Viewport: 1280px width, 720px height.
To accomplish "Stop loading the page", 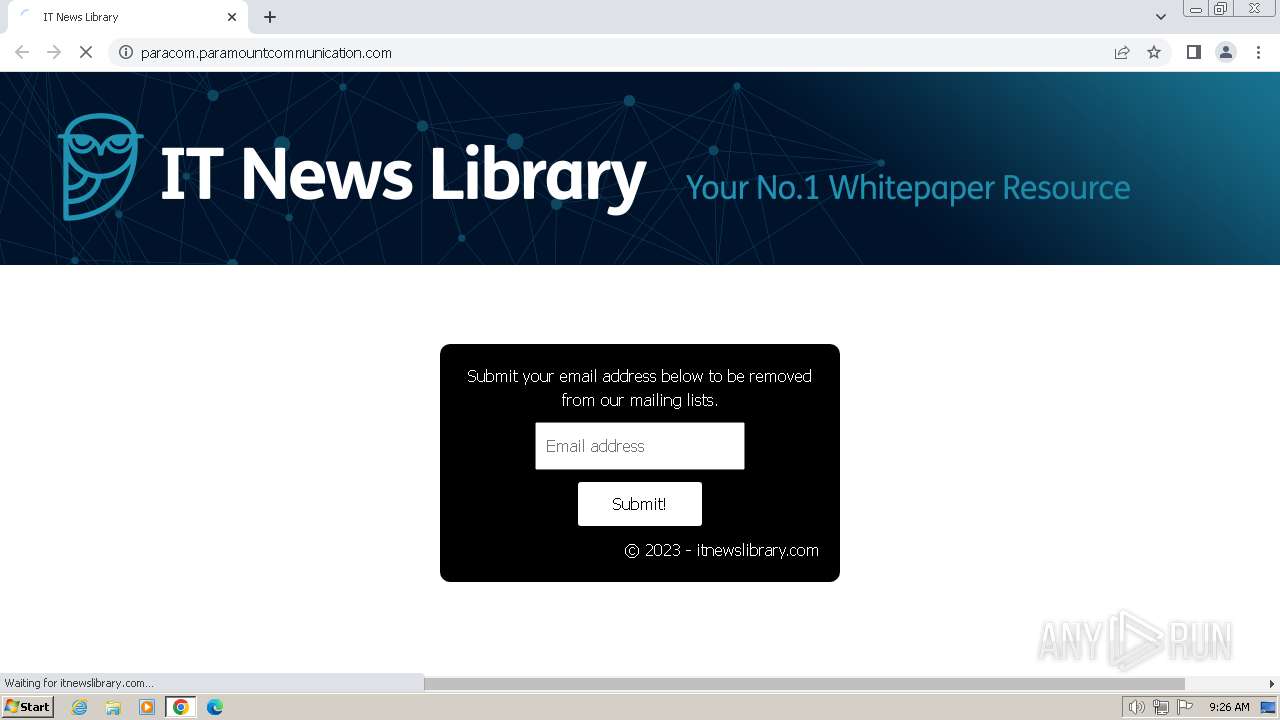I will coord(86,52).
